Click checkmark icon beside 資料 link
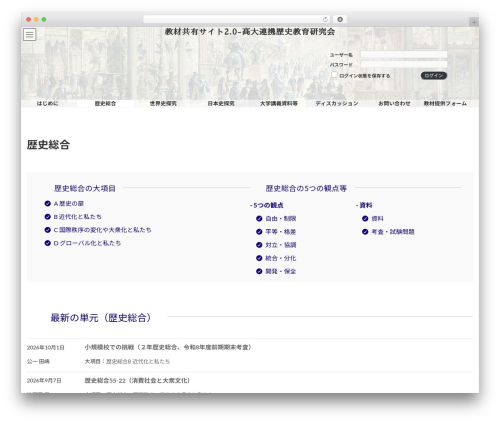Image resolution: width=500 pixels, height=423 pixels. coord(365,219)
